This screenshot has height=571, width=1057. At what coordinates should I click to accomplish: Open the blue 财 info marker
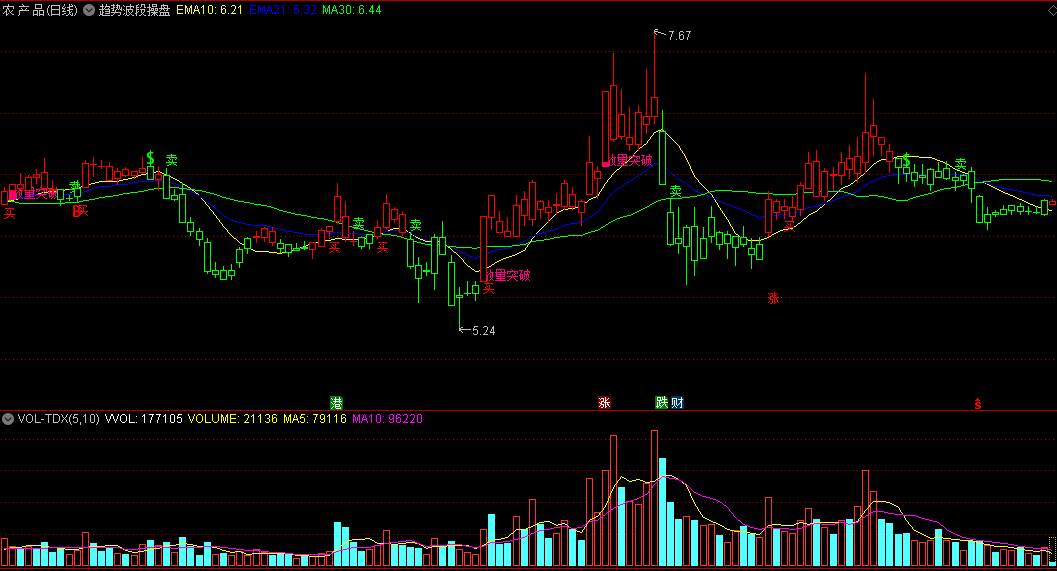pyautogui.click(x=677, y=402)
